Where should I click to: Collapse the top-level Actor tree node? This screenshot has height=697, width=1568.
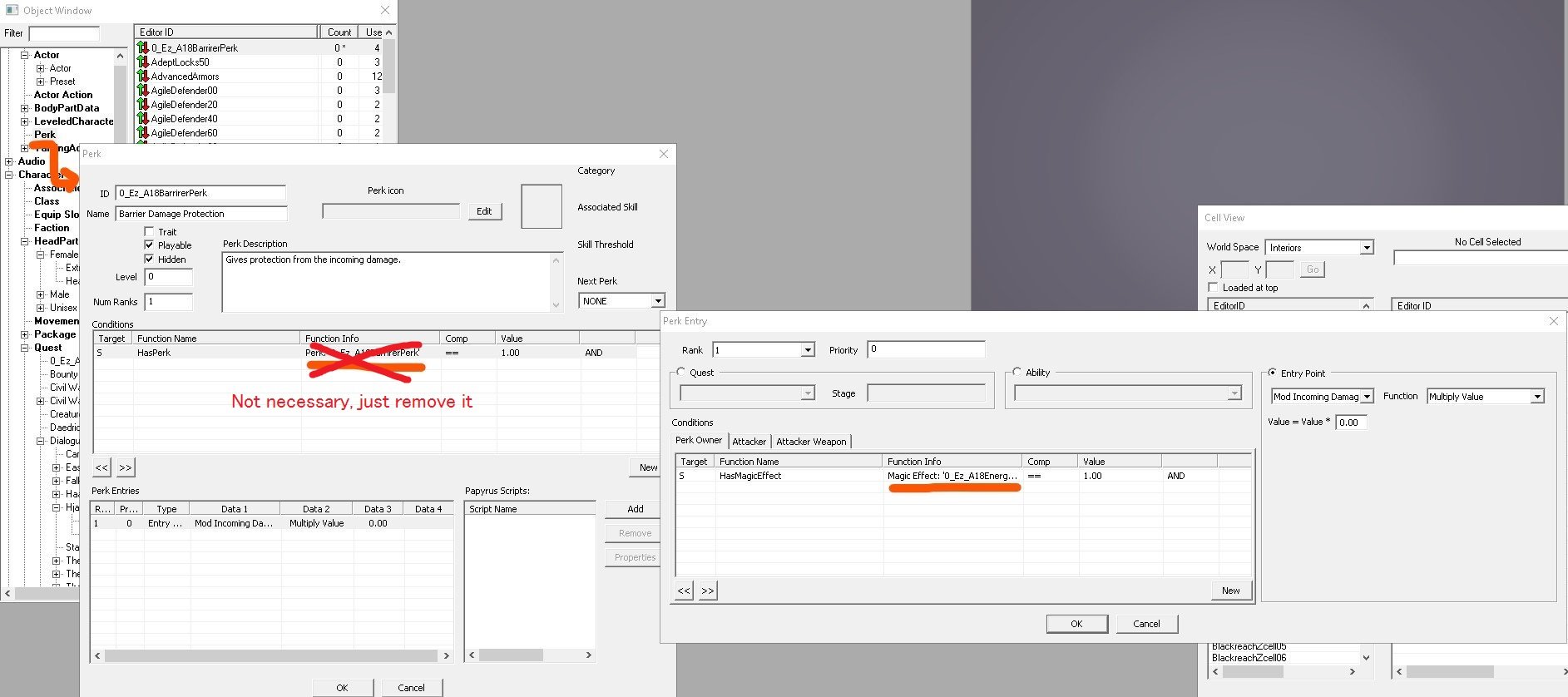pos(25,55)
